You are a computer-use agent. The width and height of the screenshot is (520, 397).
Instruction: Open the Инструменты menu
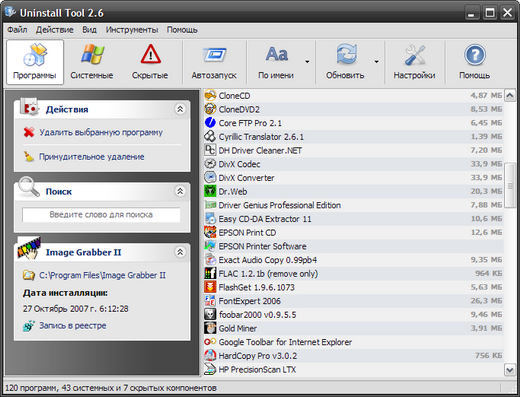click(132, 30)
